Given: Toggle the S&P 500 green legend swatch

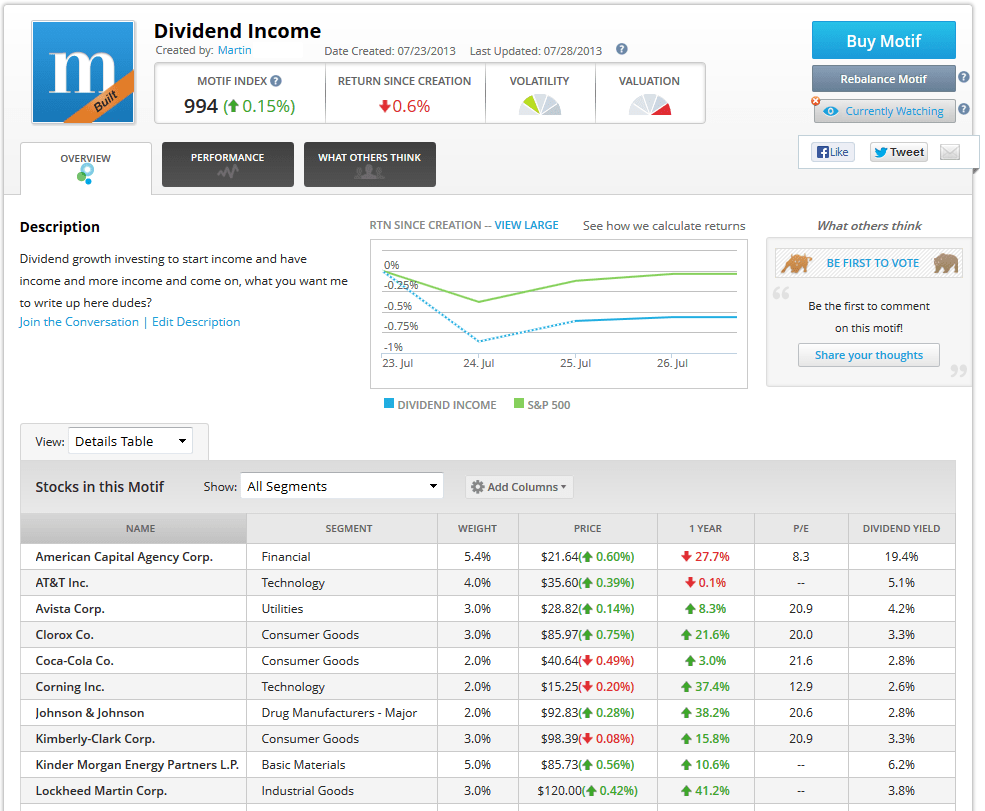Looking at the screenshot, I should pos(519,403).
